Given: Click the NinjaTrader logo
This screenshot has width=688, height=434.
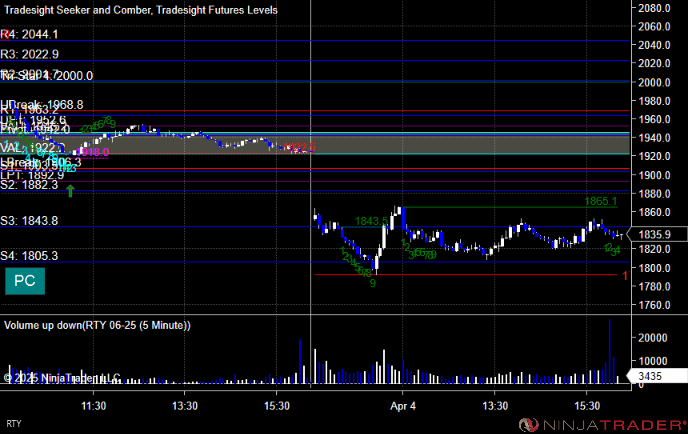Looking at the screenshot, I should pos(602,425).
